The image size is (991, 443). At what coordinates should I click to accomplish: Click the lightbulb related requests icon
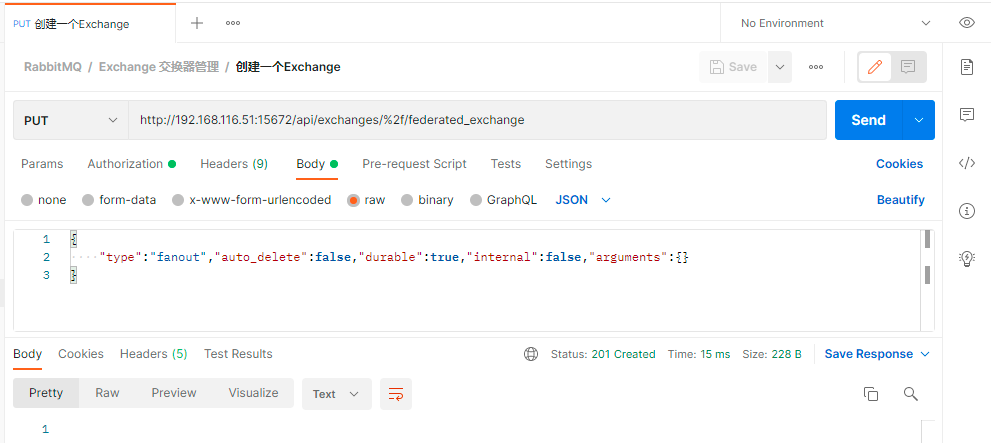pos(966,258)
